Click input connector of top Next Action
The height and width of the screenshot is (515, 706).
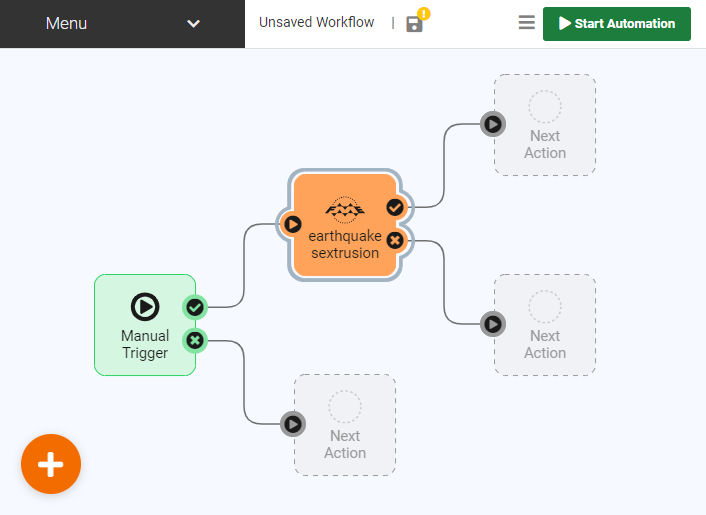coord(493,124)
